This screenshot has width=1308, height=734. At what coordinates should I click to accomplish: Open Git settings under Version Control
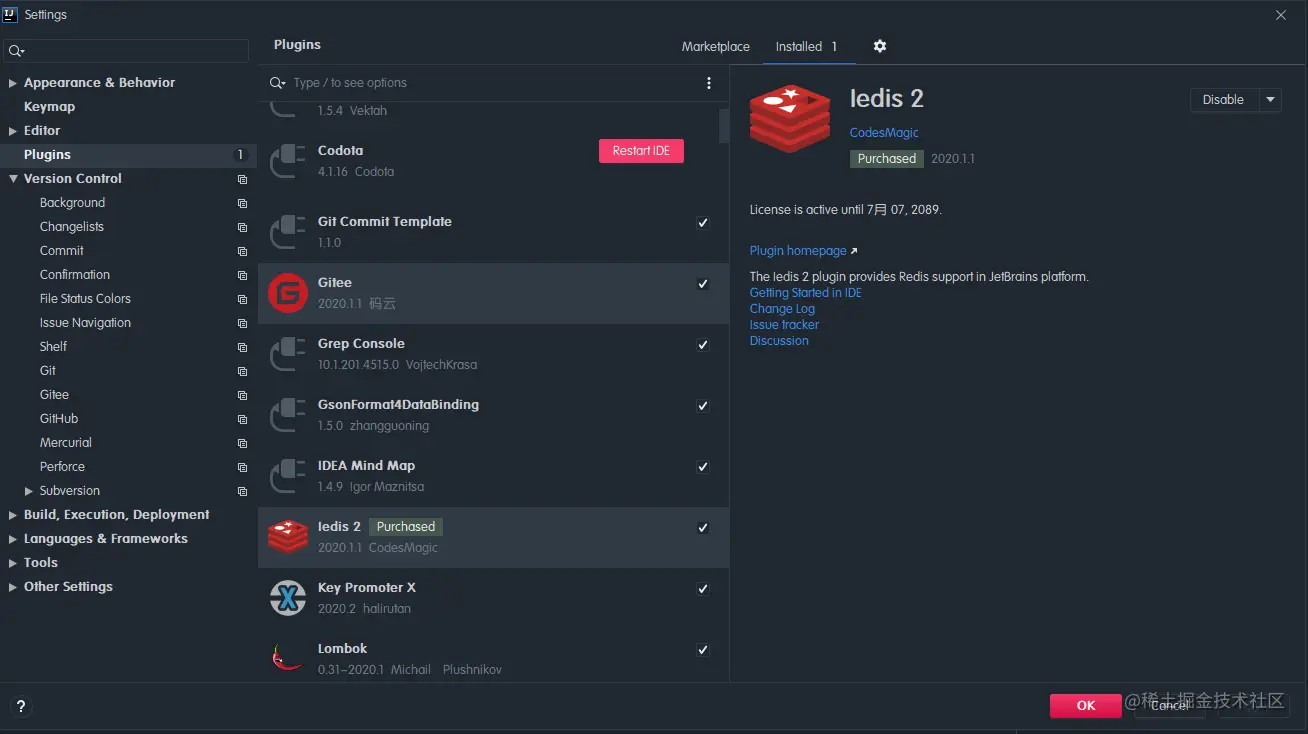(x=48, y=371)
